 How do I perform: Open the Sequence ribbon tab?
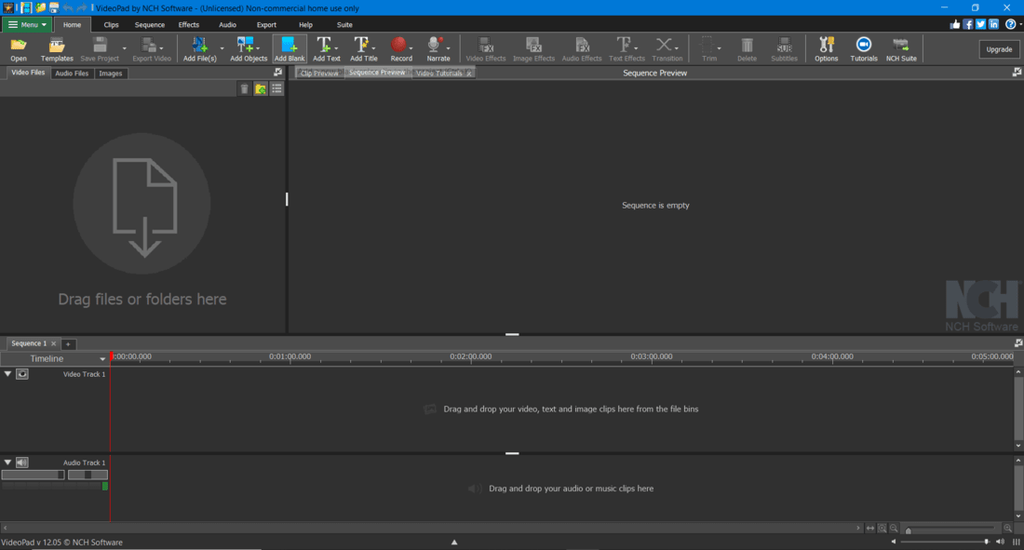click(150, 25)
